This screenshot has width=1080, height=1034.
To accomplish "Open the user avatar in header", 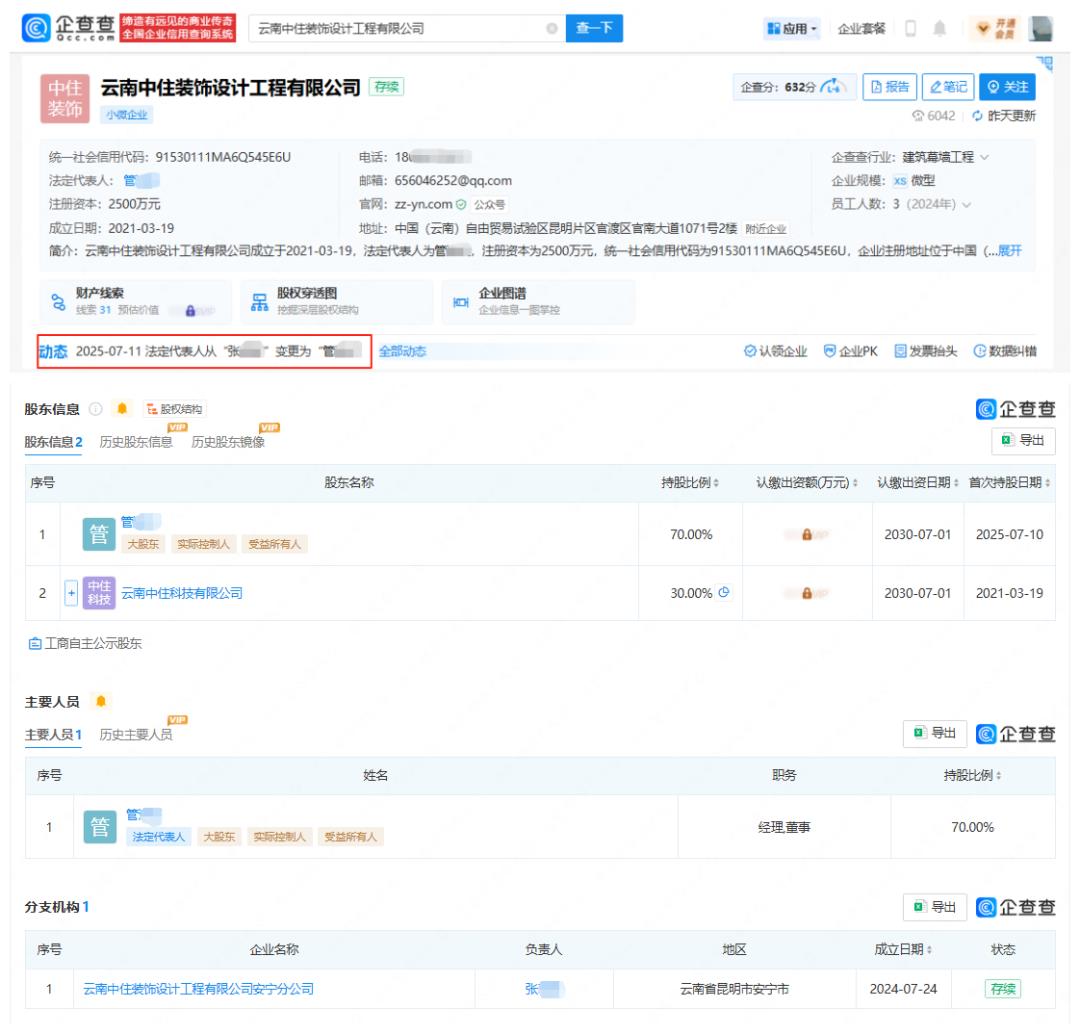I will click(x=1041, y=28).
